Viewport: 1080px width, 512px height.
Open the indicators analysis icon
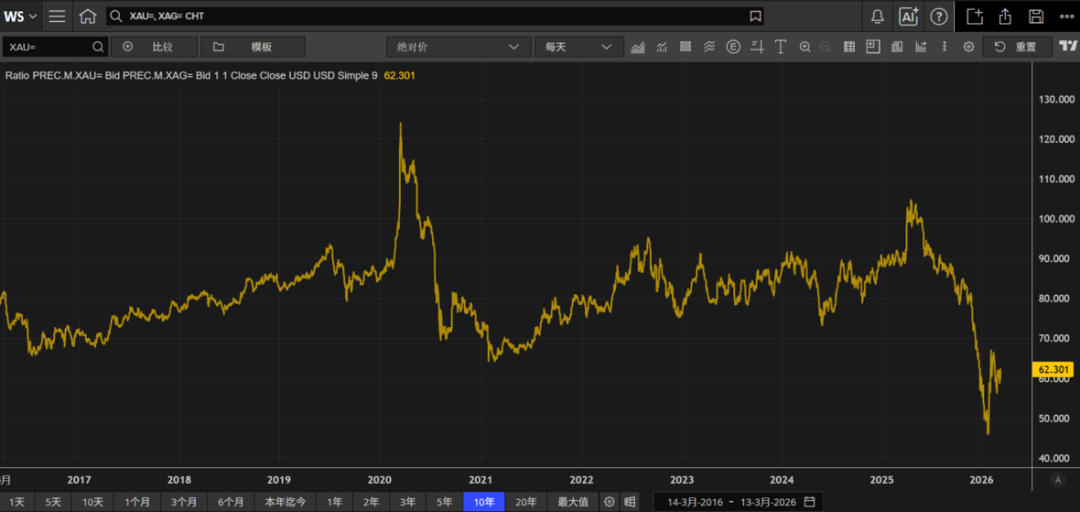pyautogui.click(x=662, y=47)
